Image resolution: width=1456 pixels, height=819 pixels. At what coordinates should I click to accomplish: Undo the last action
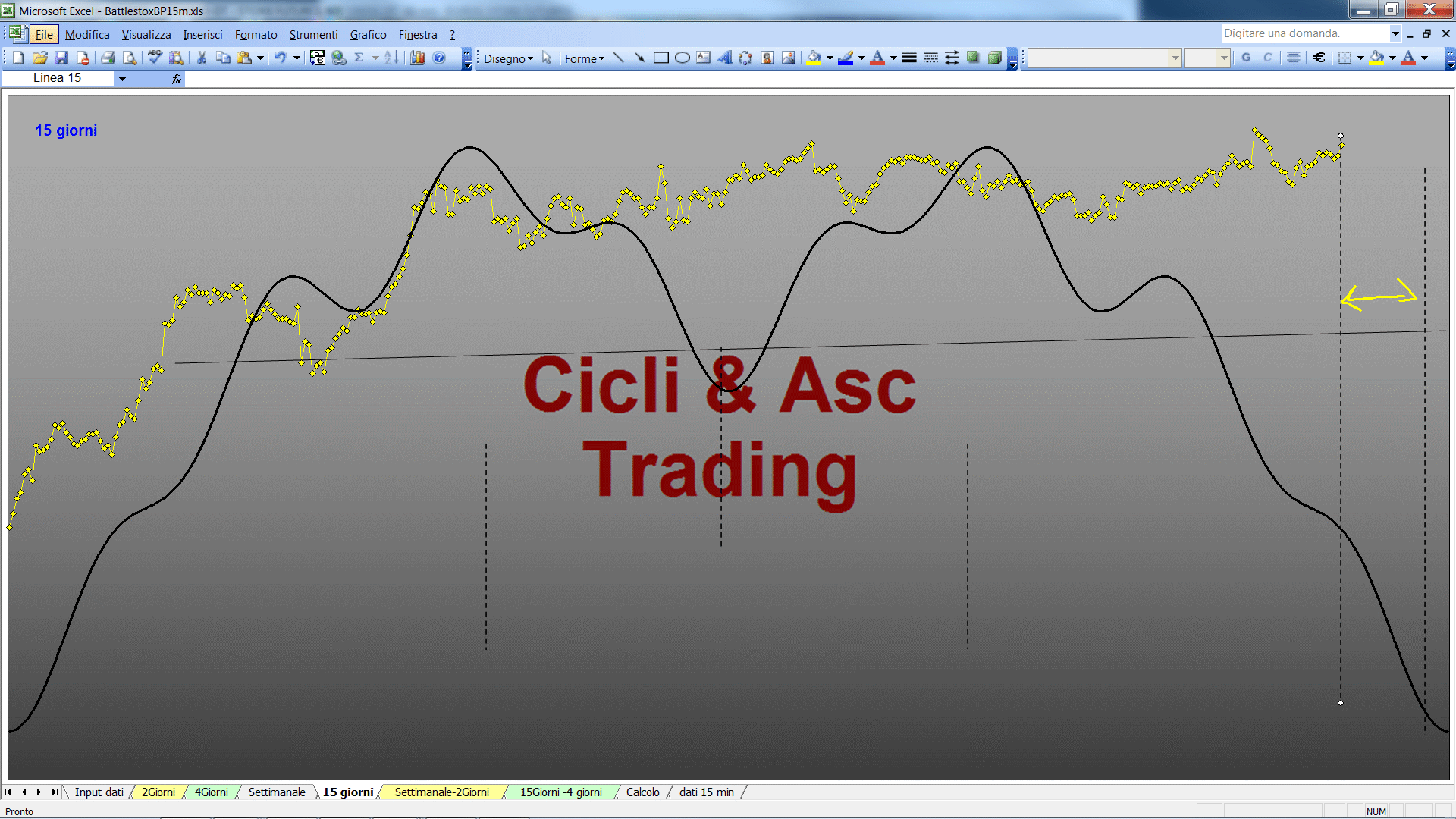click(x=281, y=58)
